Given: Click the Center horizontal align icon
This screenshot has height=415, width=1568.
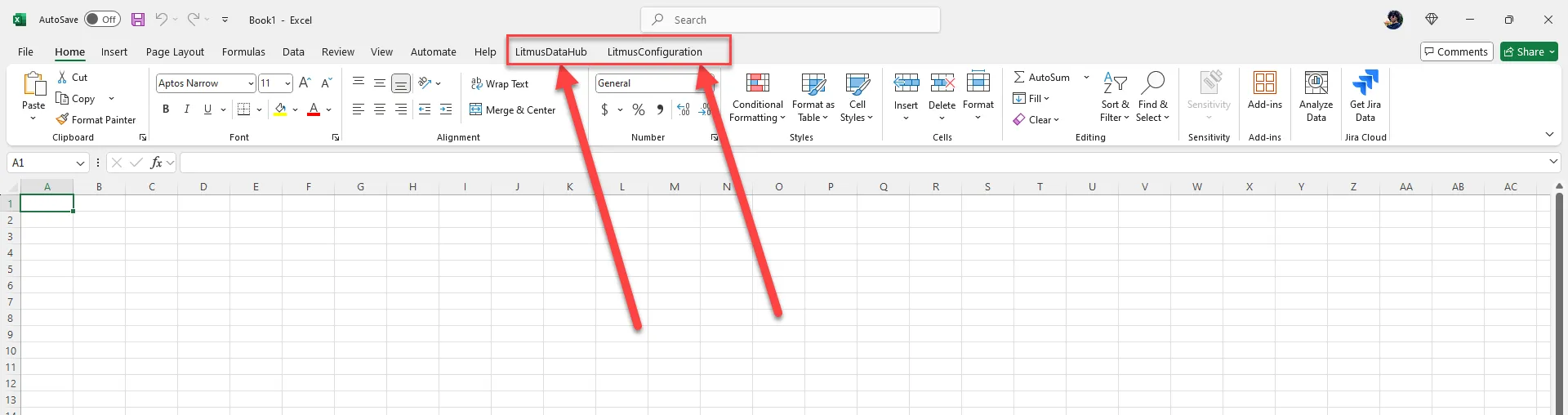Looking at the screenshot, I should 380,109.
